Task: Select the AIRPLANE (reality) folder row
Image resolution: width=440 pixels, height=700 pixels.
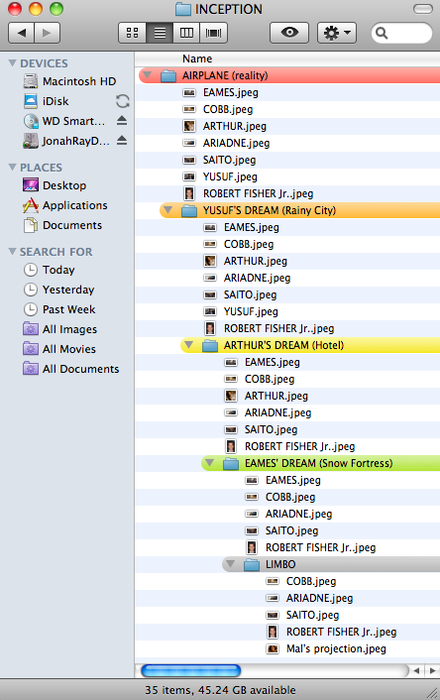Action: click(289, 75)
